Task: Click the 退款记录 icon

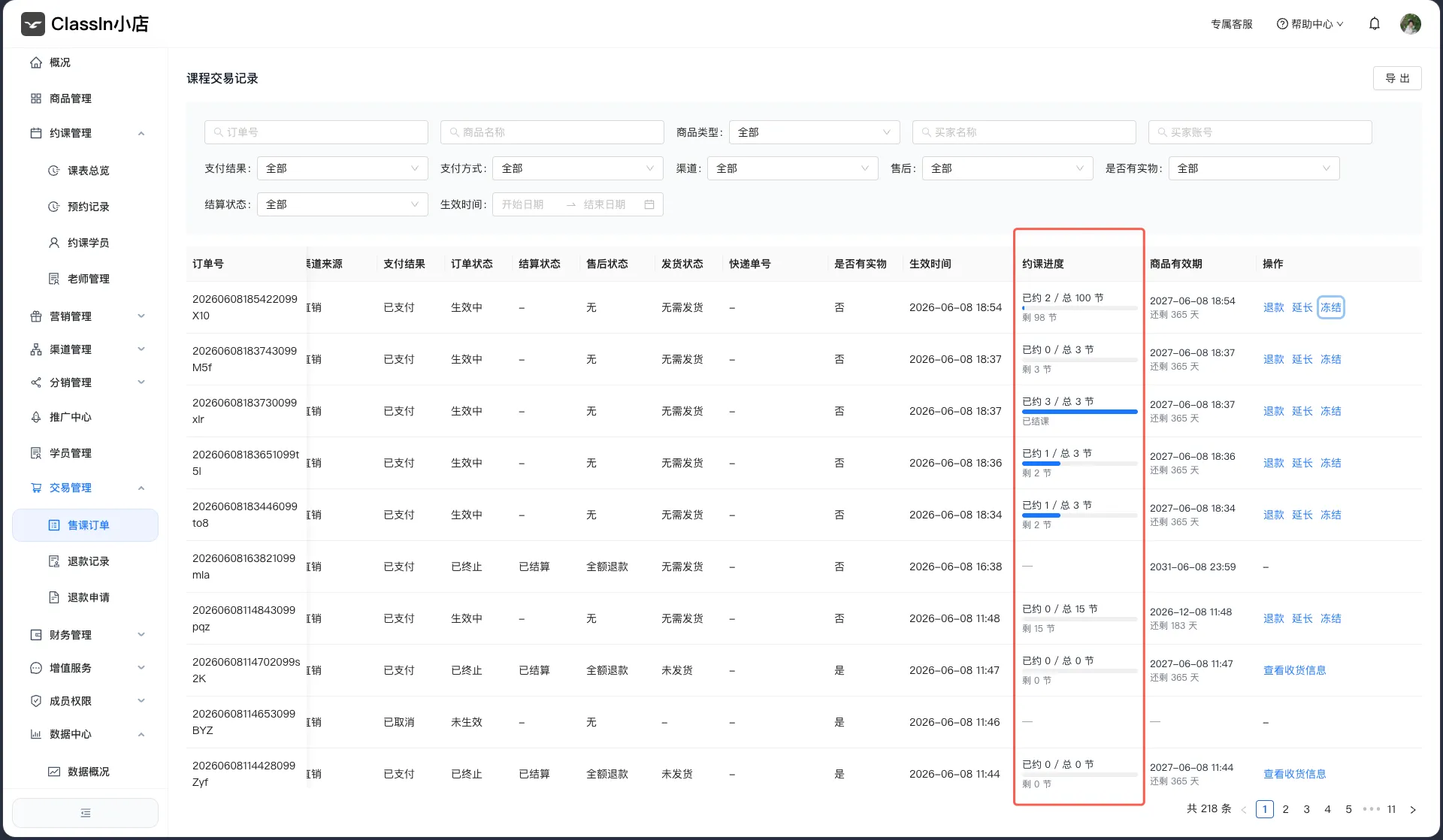Action: pos(54,561)
